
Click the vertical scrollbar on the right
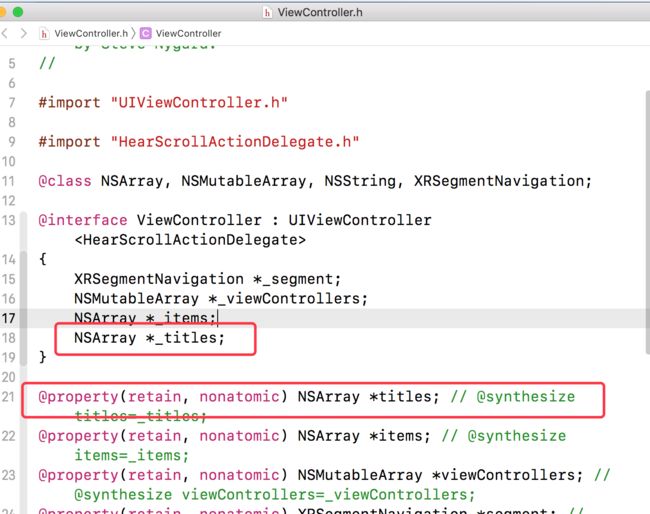648,222
